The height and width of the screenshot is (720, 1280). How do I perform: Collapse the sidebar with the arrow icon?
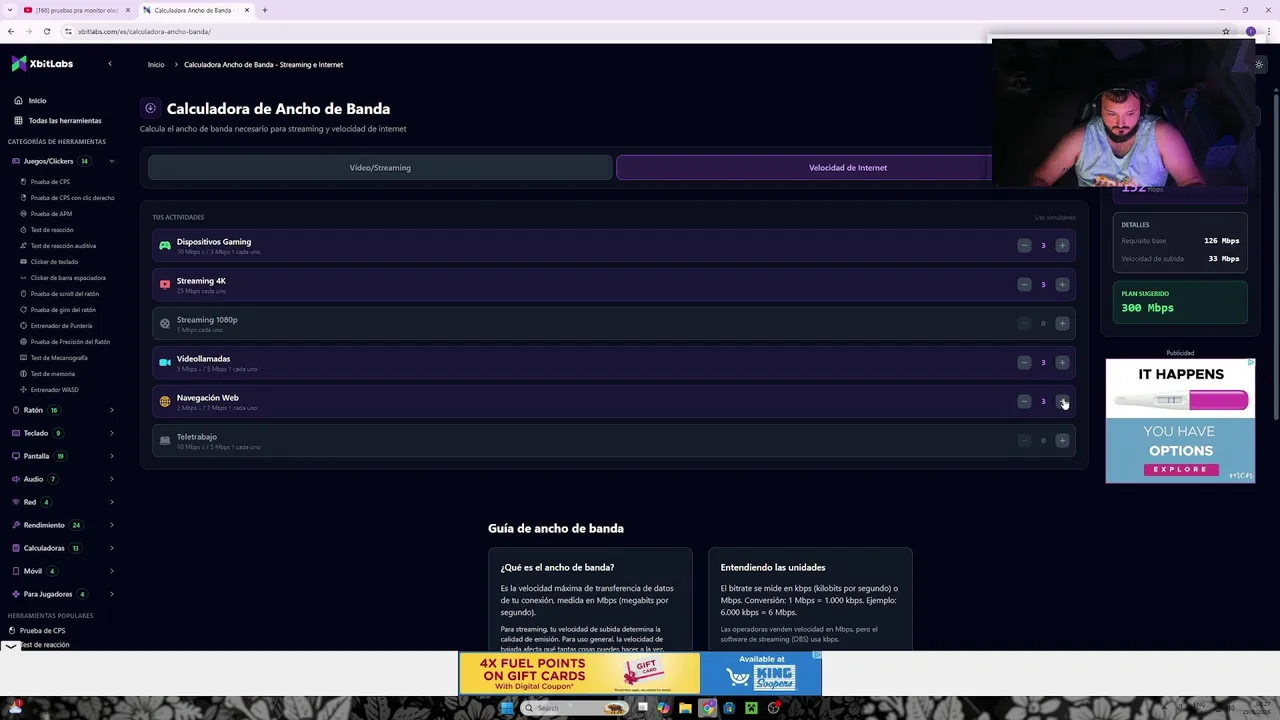click(x=110, y=64)
